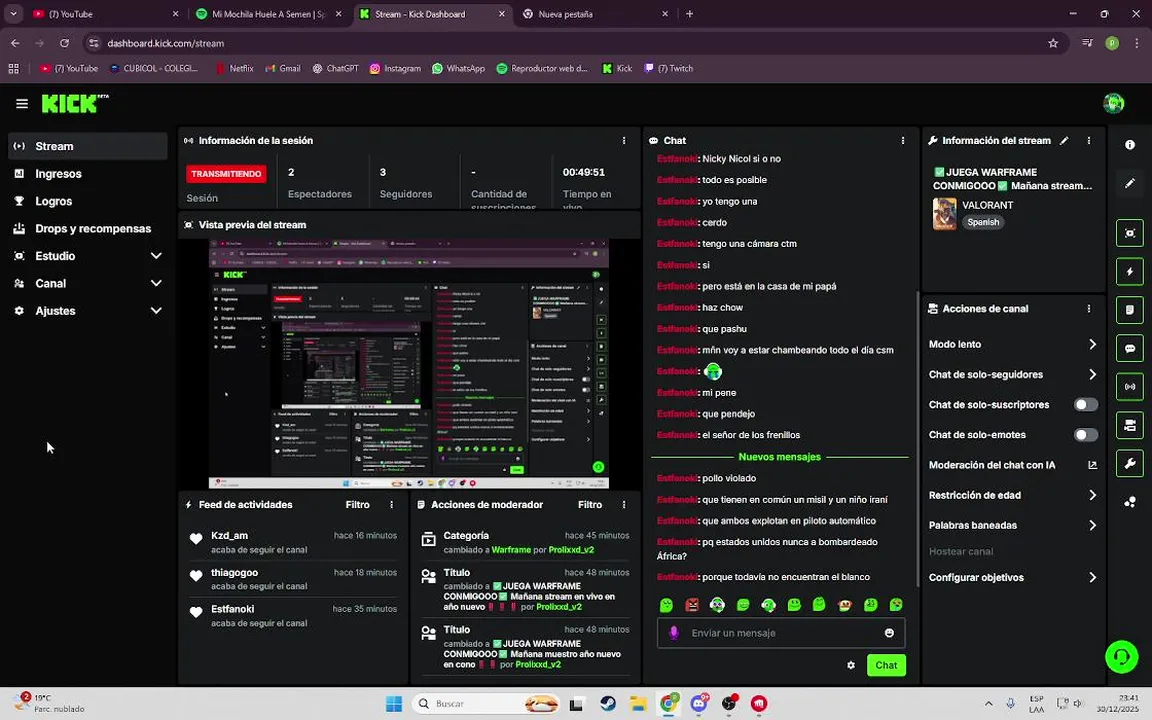
Task: Open the WhatsApp bookmark
Action: pyautogui.click(x=458, y=68)
